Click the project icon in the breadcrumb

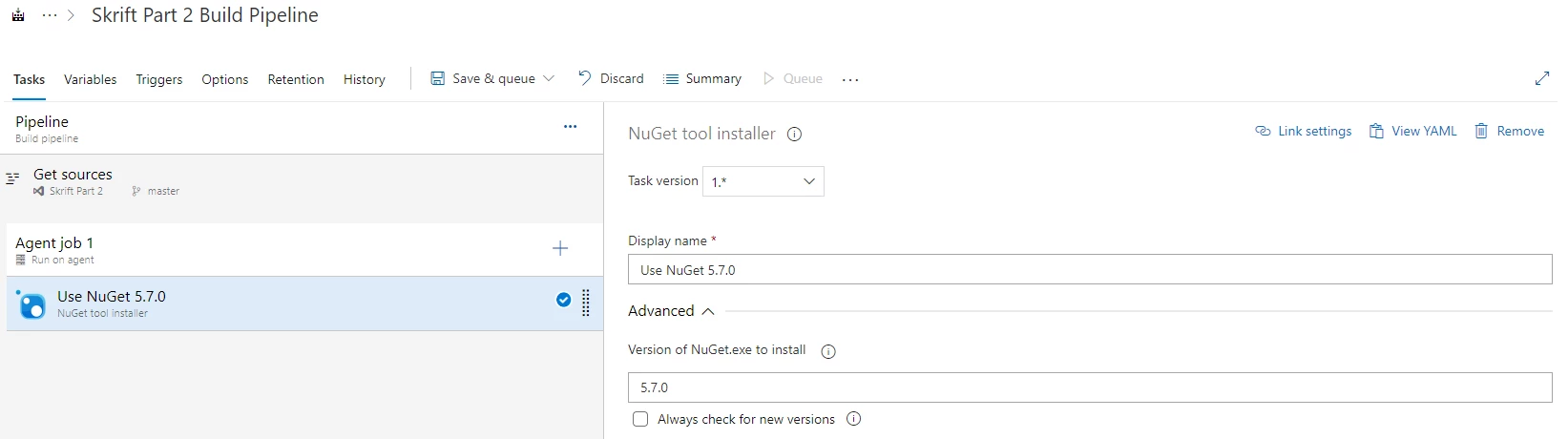point(18,15)
